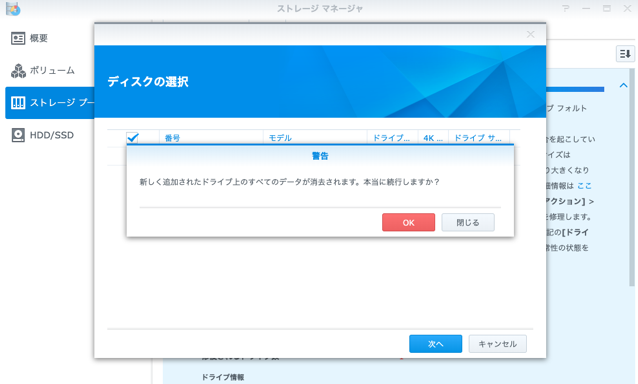Click the ディスクの選択 heading text

148,82
